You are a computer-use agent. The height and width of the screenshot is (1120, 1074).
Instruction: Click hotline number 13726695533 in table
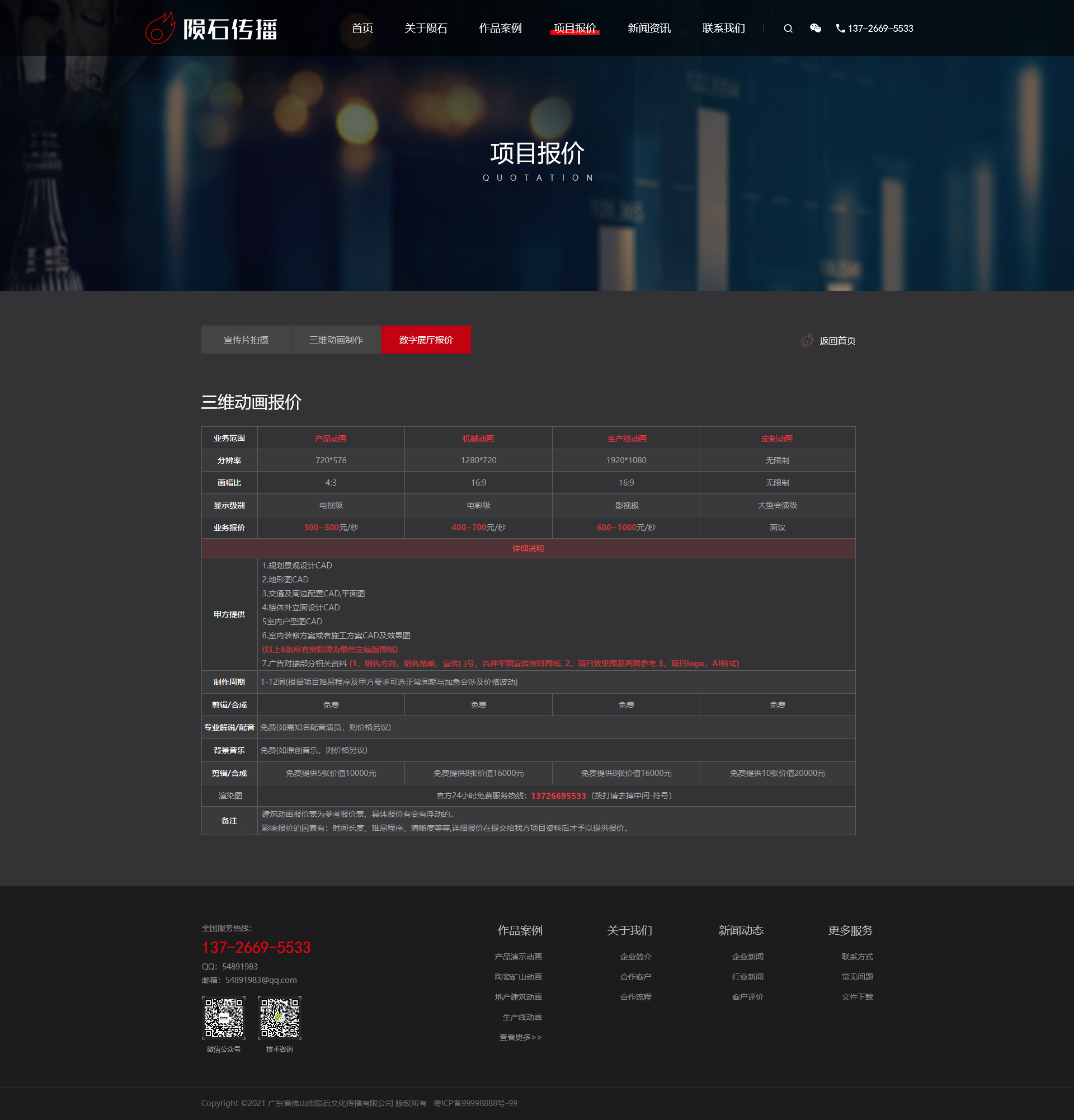tap(558, 796)
